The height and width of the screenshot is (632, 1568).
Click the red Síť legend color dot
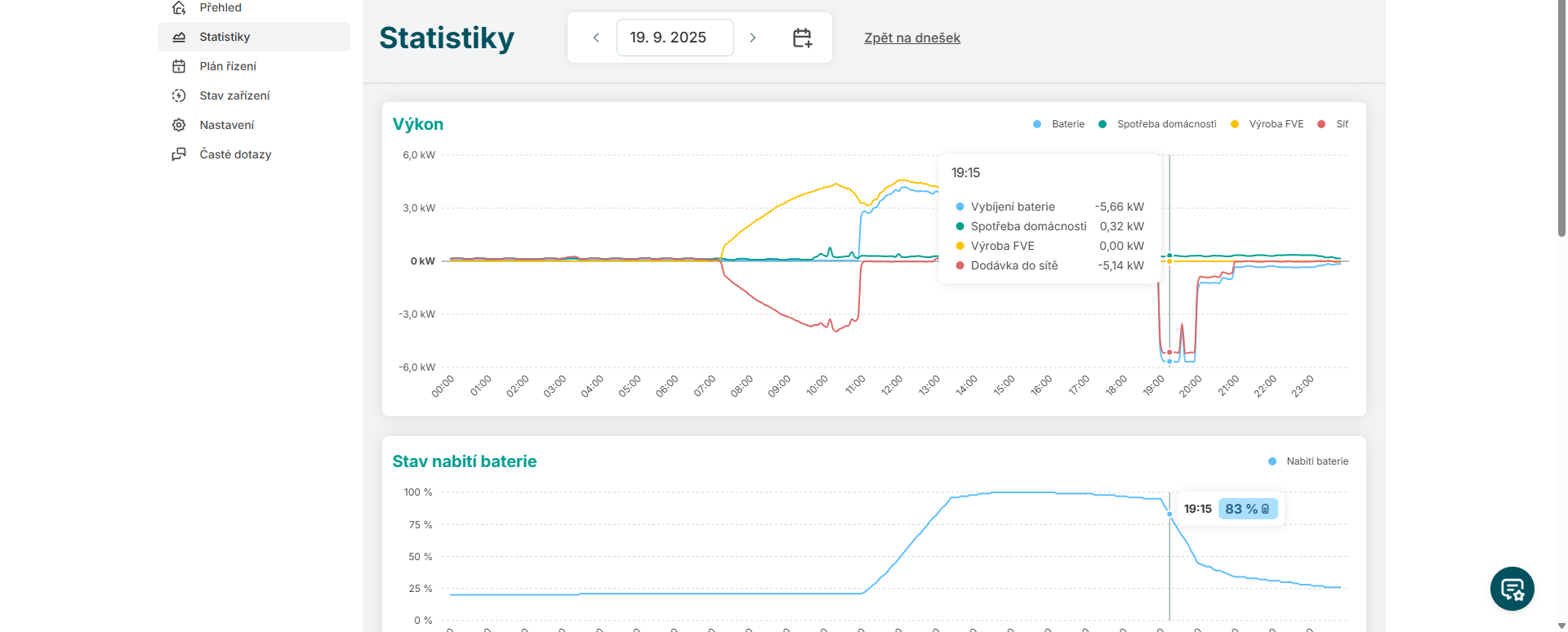pos(1321,124)
